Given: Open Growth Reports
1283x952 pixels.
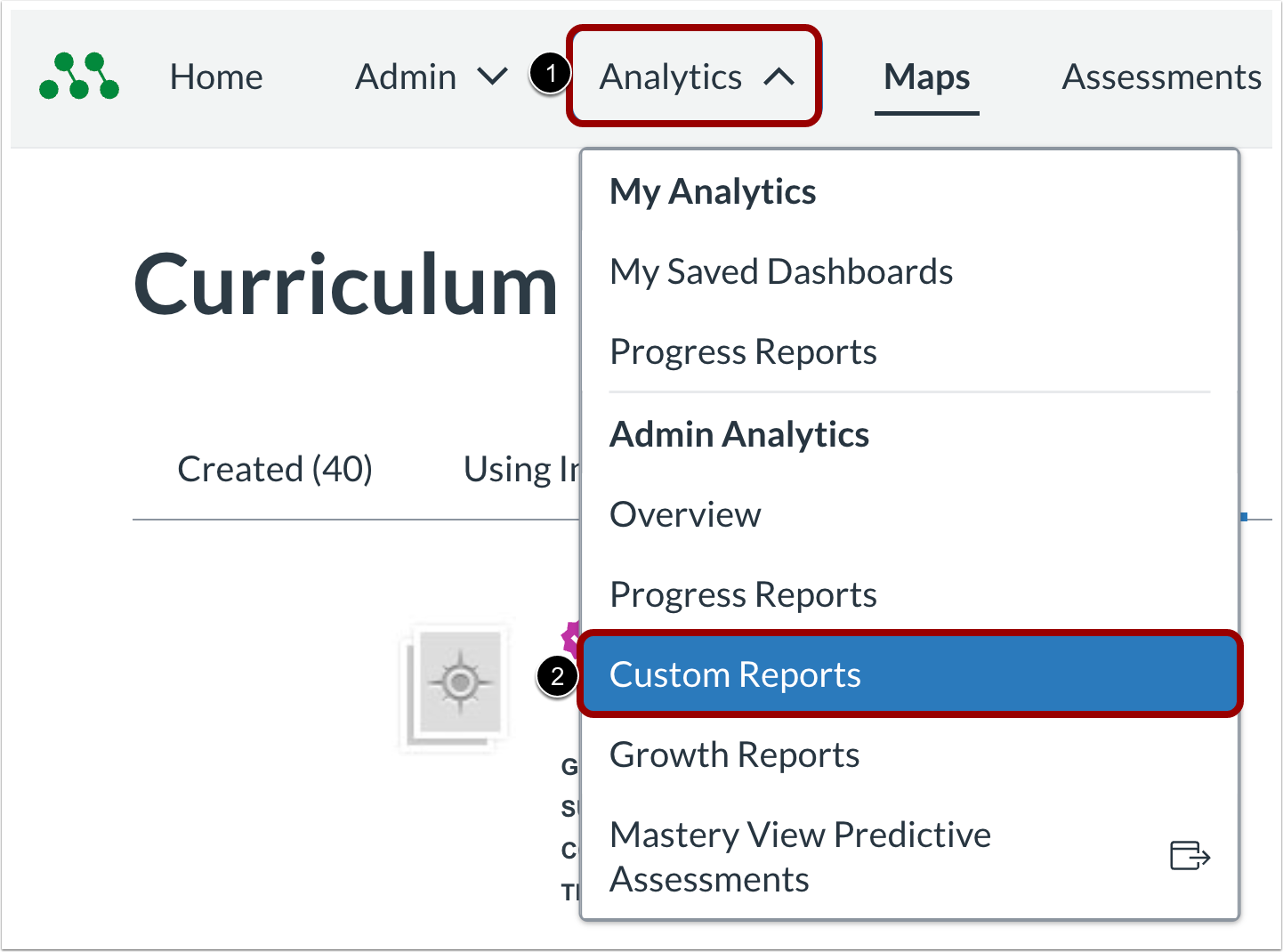Looking at the screenshot, I should tap(733, 754).
